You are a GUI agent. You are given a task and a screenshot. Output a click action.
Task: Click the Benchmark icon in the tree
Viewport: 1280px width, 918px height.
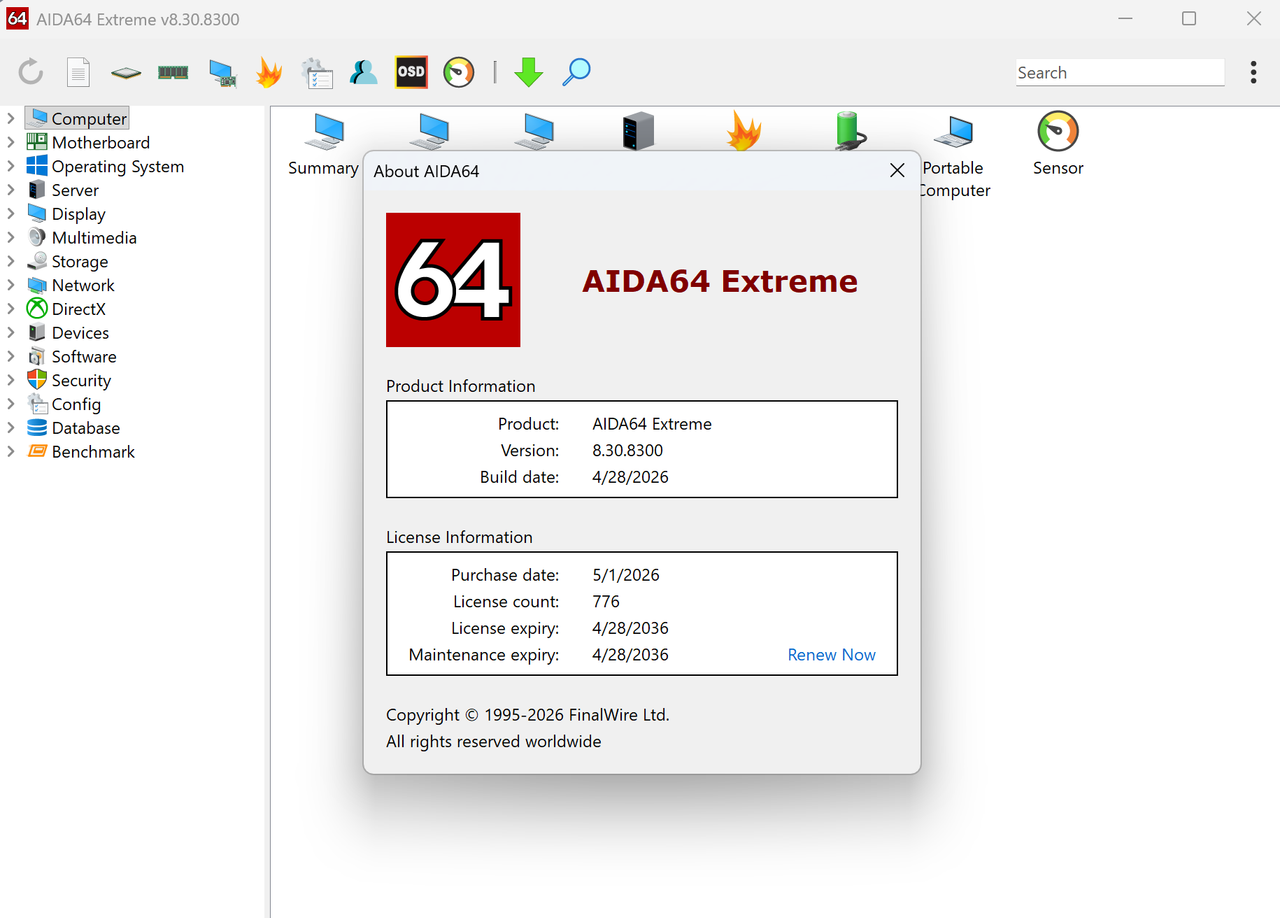pyautogui.click(x=37, y=452)
